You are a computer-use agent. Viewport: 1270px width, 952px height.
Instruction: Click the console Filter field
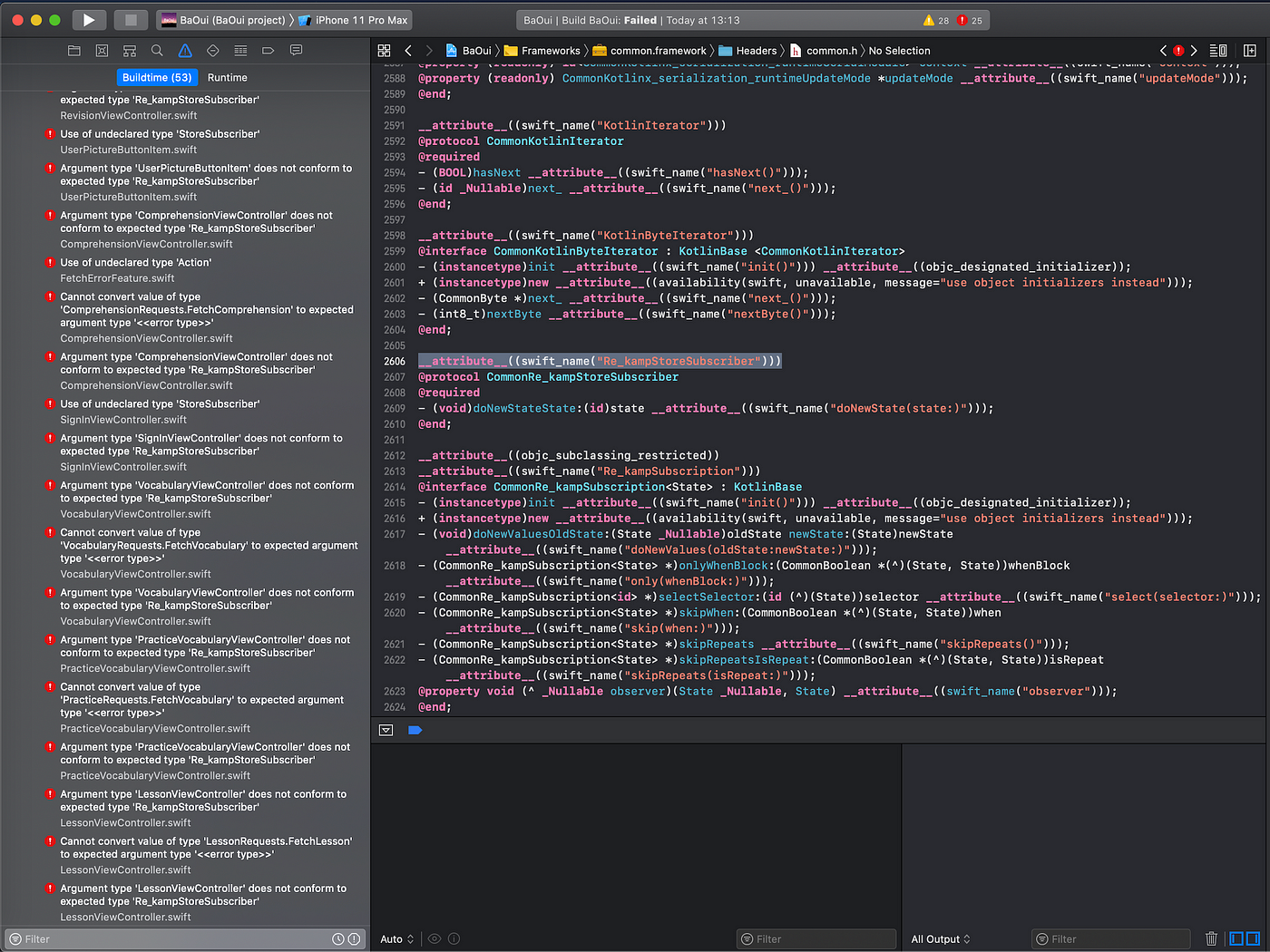[1111, 939]
